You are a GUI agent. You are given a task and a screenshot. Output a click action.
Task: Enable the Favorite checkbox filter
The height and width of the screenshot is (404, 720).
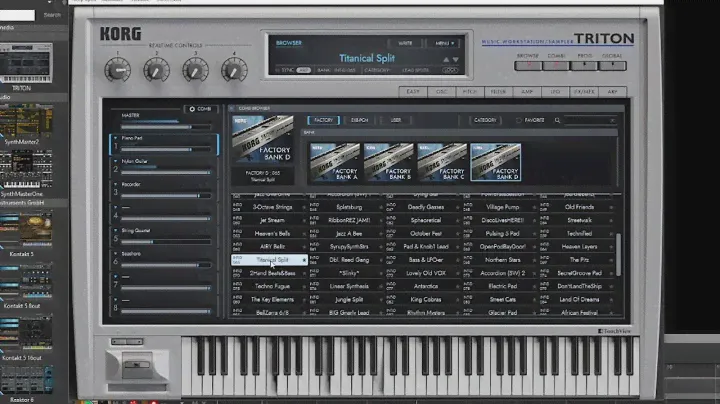tap(518, 120)
